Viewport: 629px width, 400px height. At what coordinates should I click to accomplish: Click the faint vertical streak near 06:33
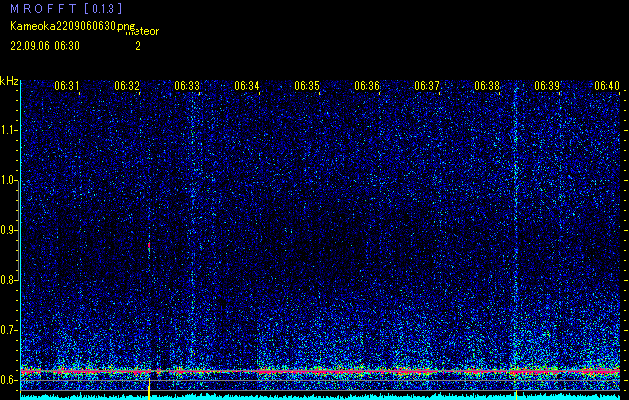193,225
